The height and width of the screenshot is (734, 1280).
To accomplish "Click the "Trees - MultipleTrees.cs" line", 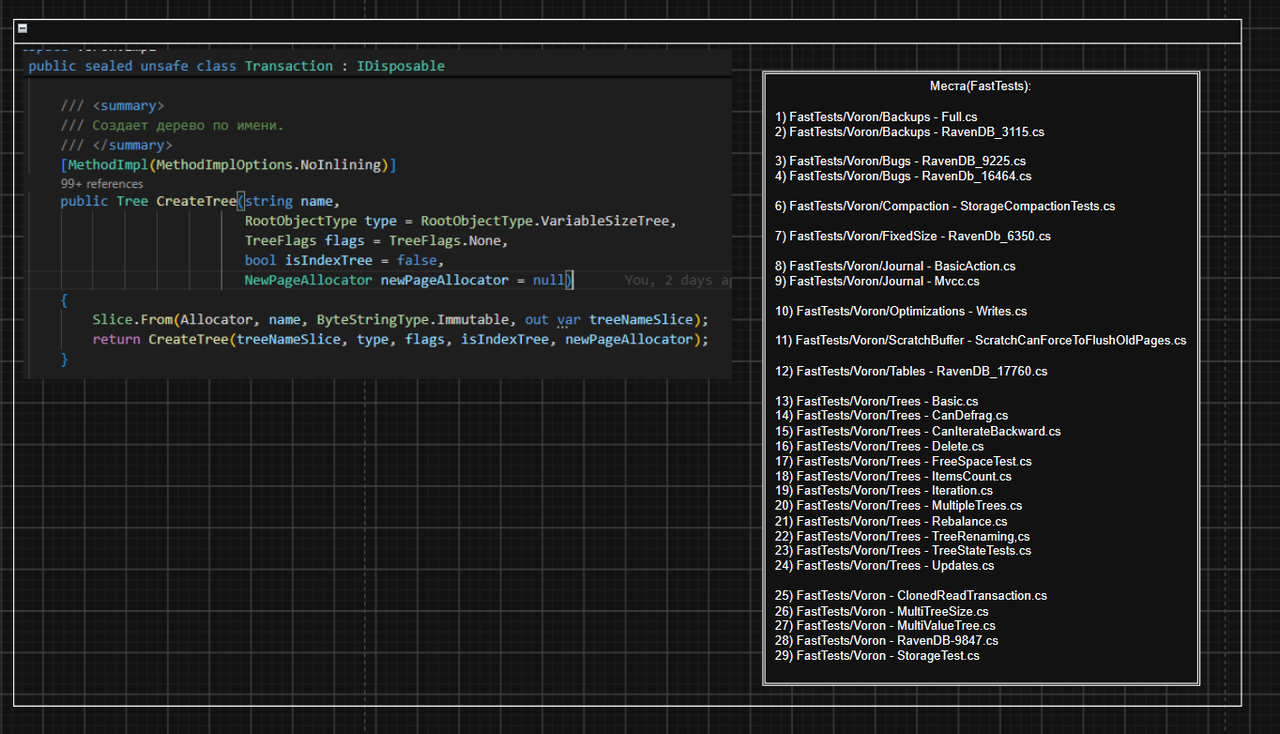I will pyautogui.click(x=898, y=505).
